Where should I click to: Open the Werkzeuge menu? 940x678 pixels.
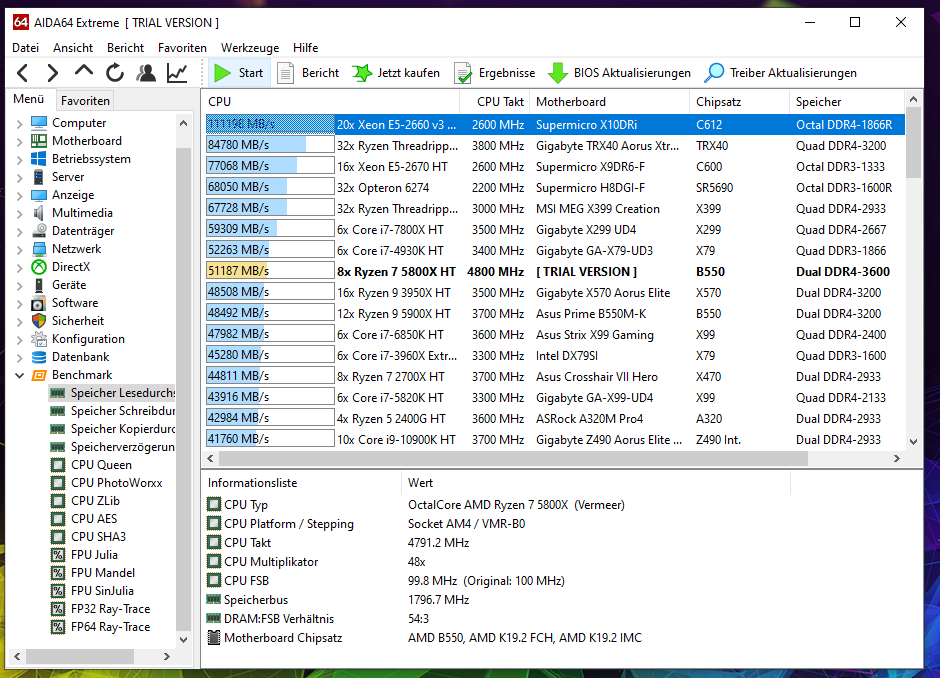click(250, 48)
